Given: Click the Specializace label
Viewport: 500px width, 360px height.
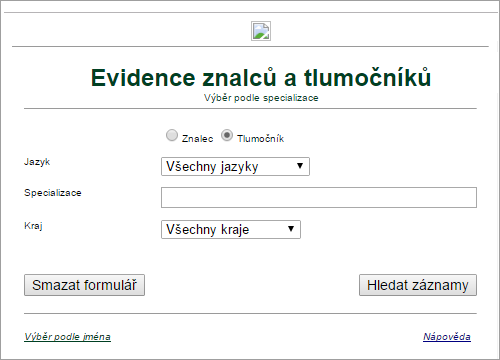Looking at the screenshot, I should tap(53, 193).
